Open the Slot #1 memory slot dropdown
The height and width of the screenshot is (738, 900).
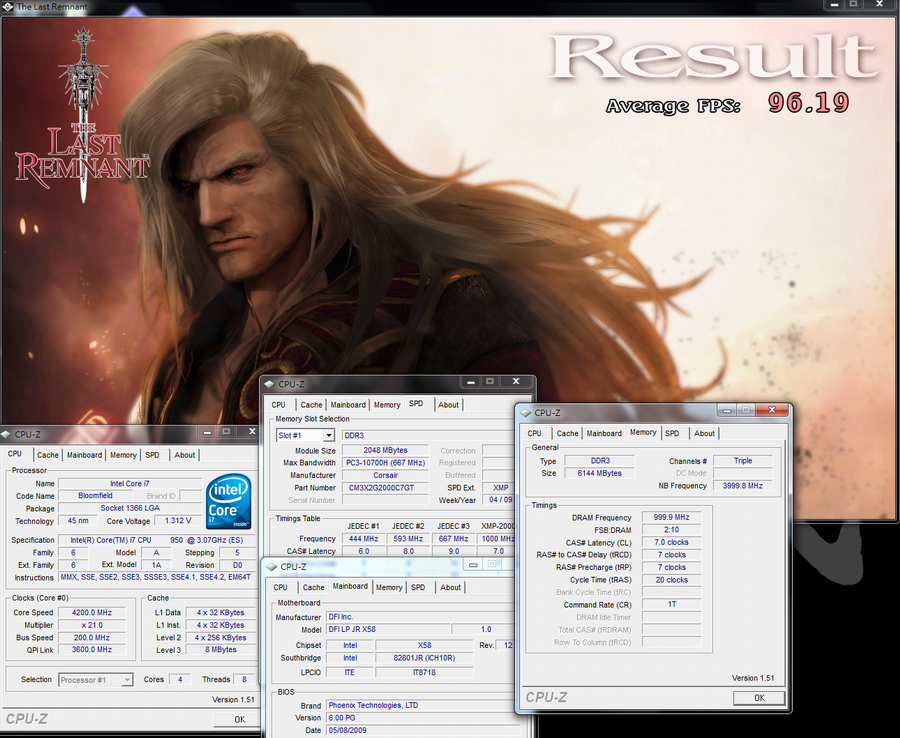coord(328,435)
